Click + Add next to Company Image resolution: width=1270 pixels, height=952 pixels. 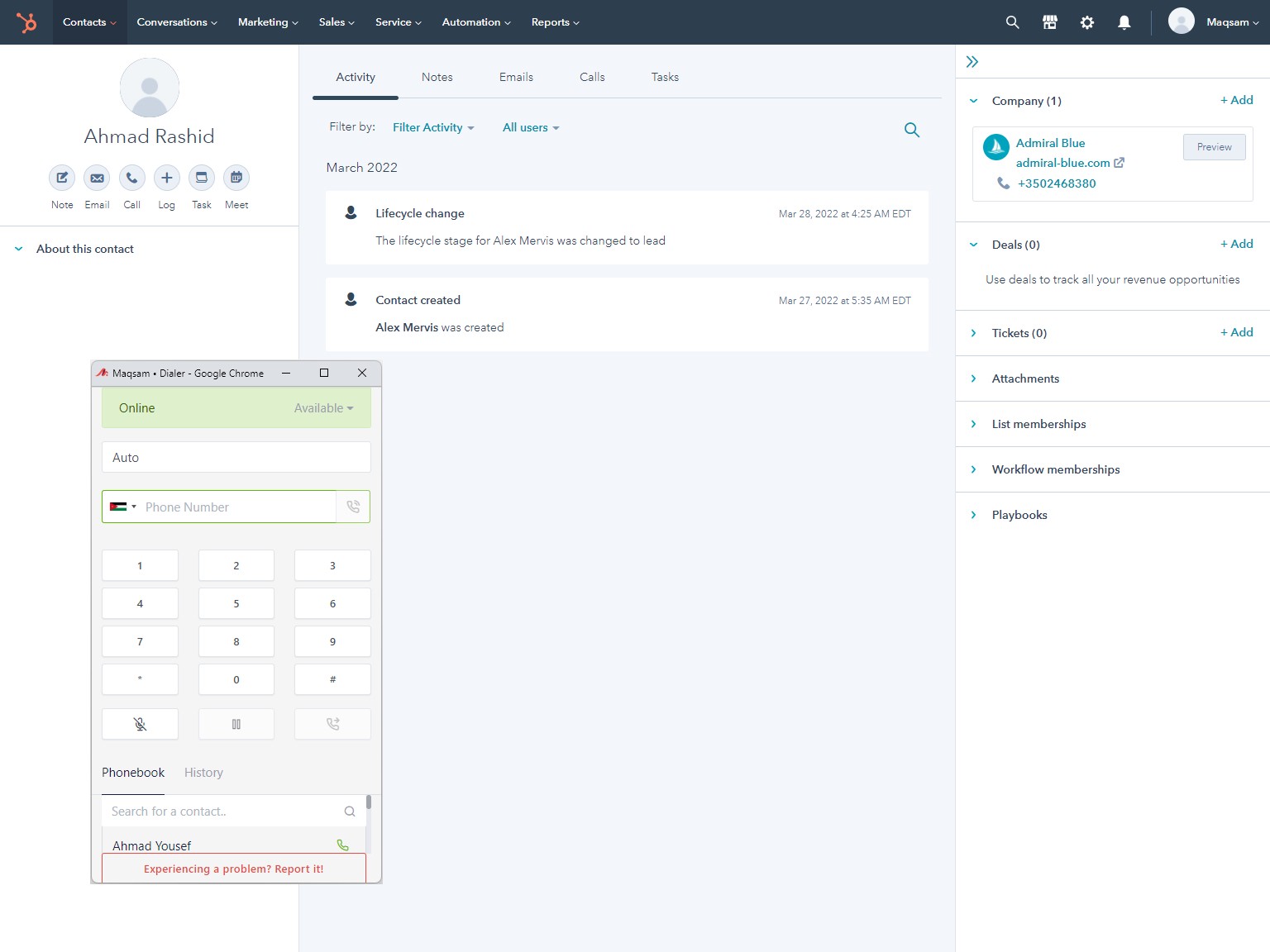tap(1237, 100)
